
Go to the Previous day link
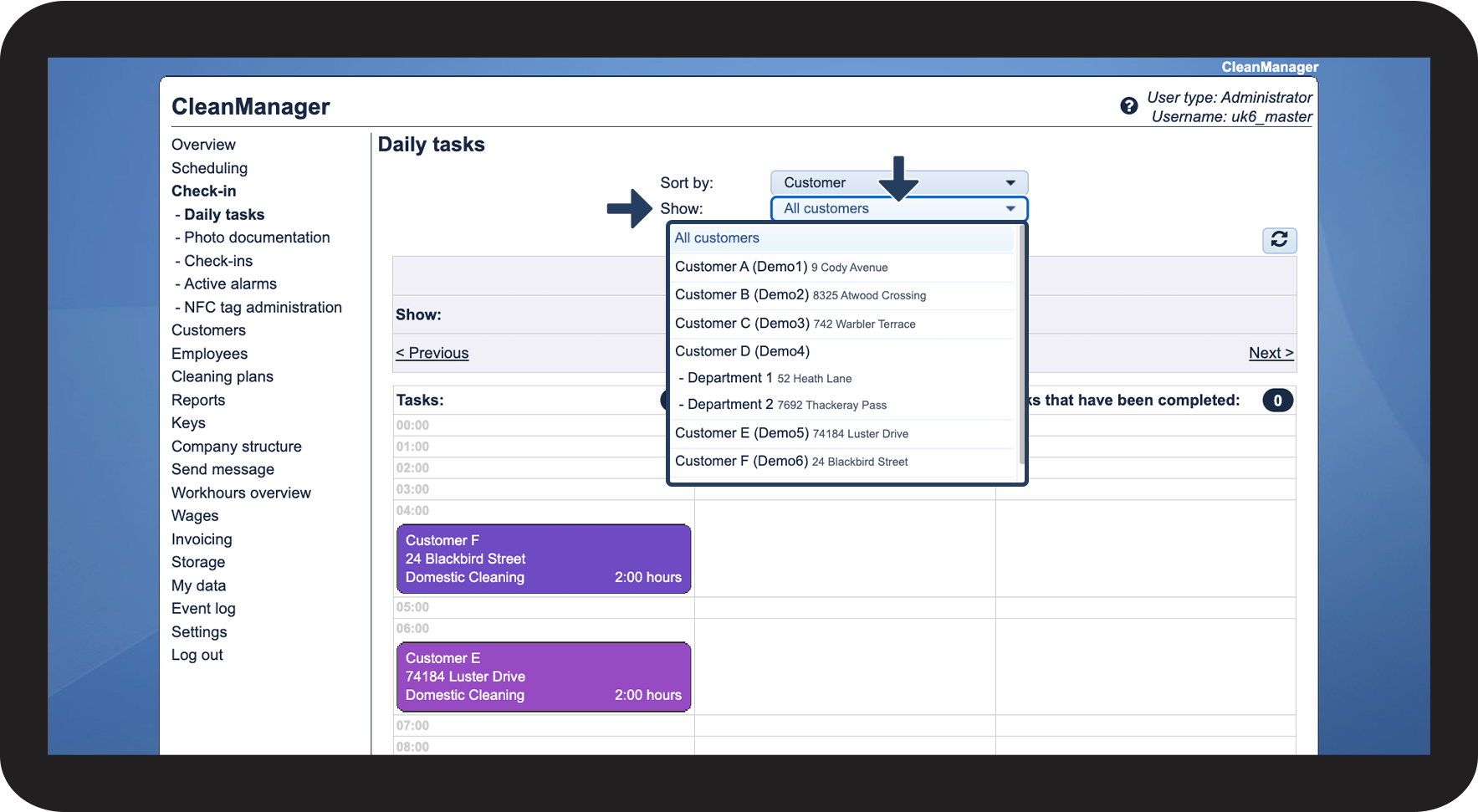432,353
